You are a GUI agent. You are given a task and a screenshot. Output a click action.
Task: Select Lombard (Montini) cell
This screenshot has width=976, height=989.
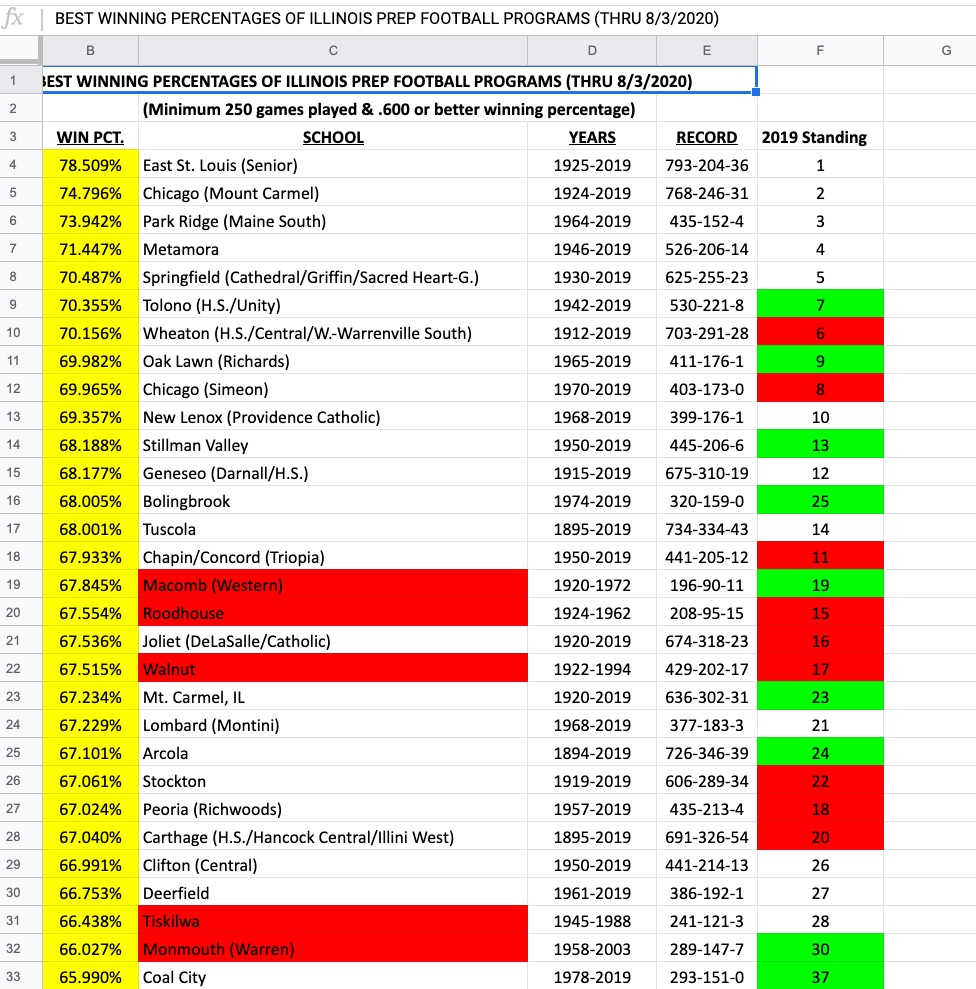pyautogui.click(x=333, y=725)
